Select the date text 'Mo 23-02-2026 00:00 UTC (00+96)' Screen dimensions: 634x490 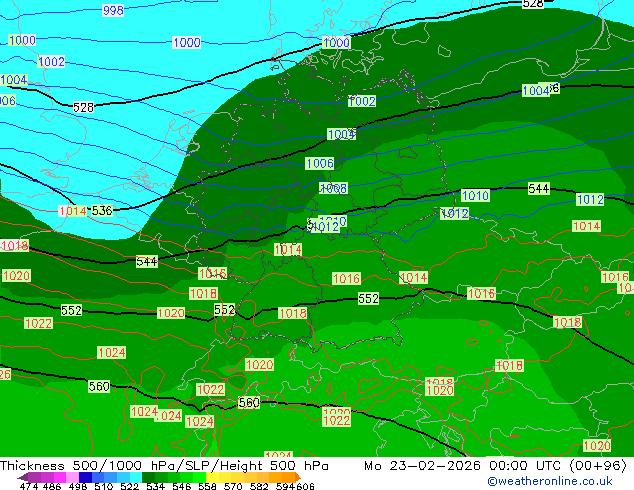coord(495,466)
